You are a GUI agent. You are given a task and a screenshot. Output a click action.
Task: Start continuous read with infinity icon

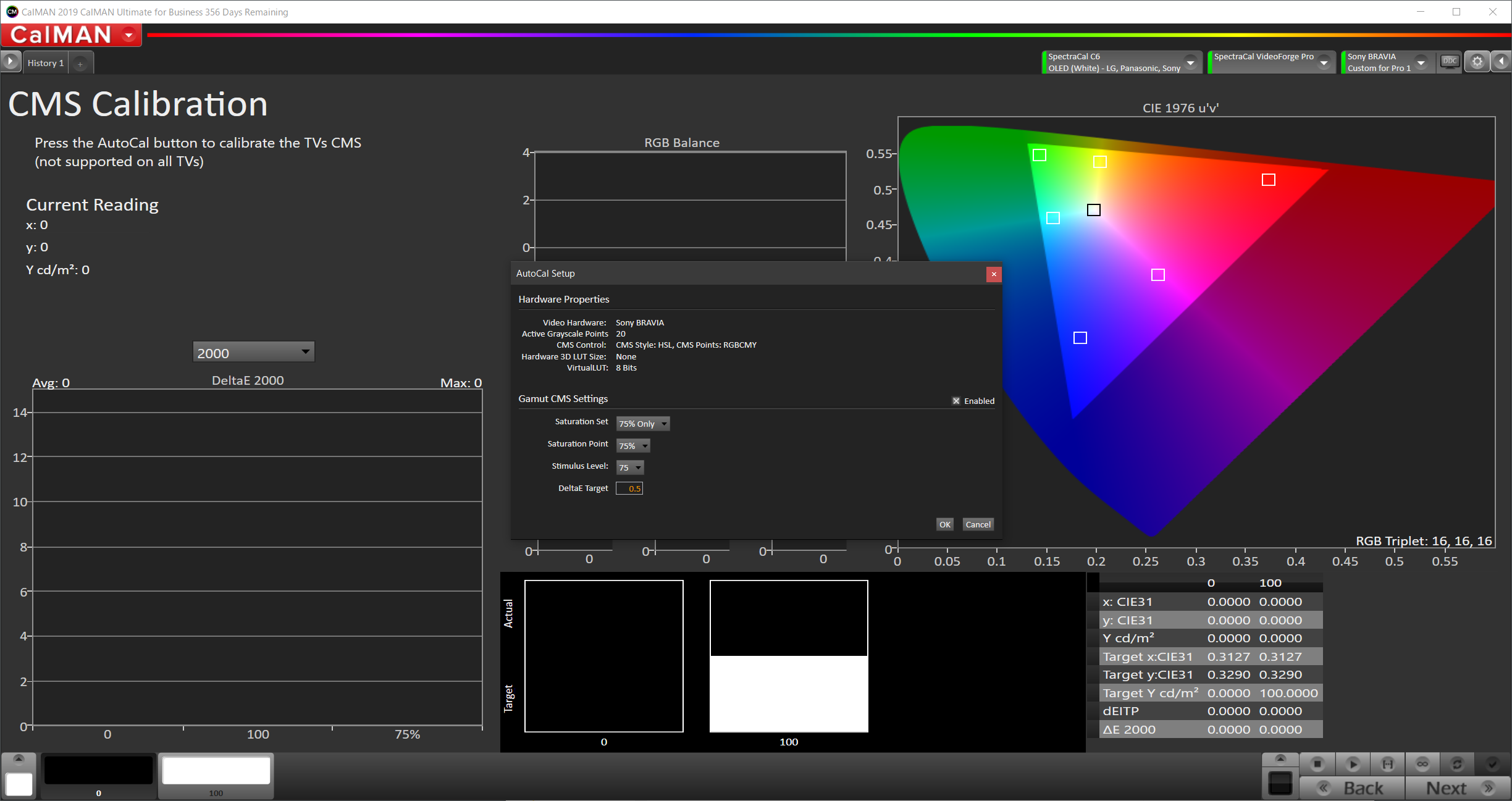point(1422,764)
